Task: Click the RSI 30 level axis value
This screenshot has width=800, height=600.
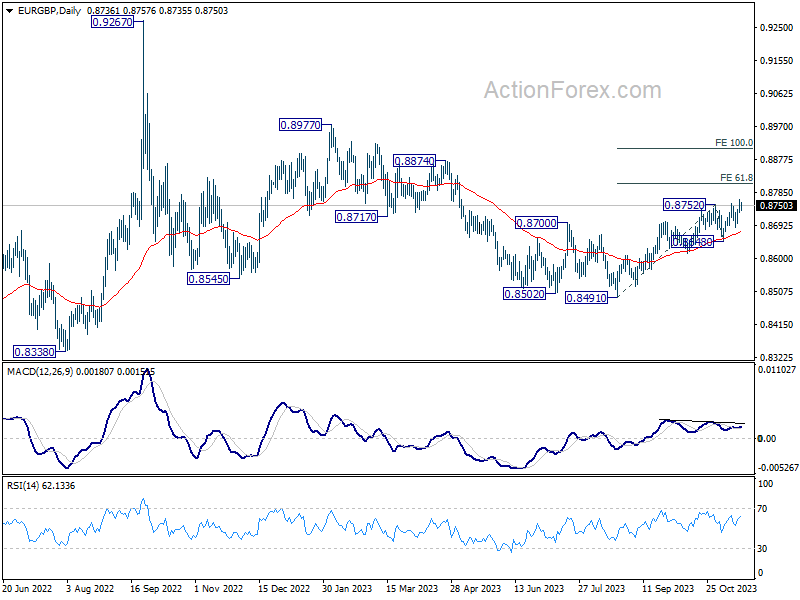Action: point(762,548)
